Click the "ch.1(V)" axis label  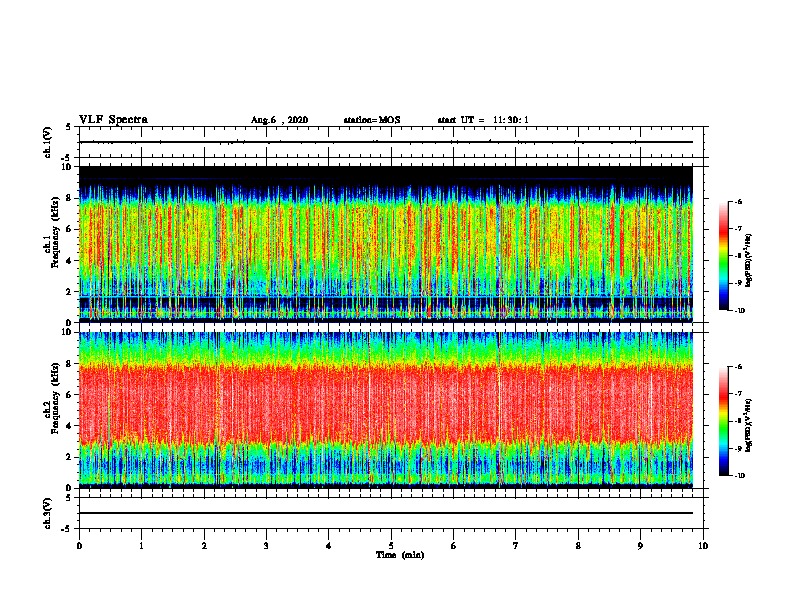(x=48, y=142)
